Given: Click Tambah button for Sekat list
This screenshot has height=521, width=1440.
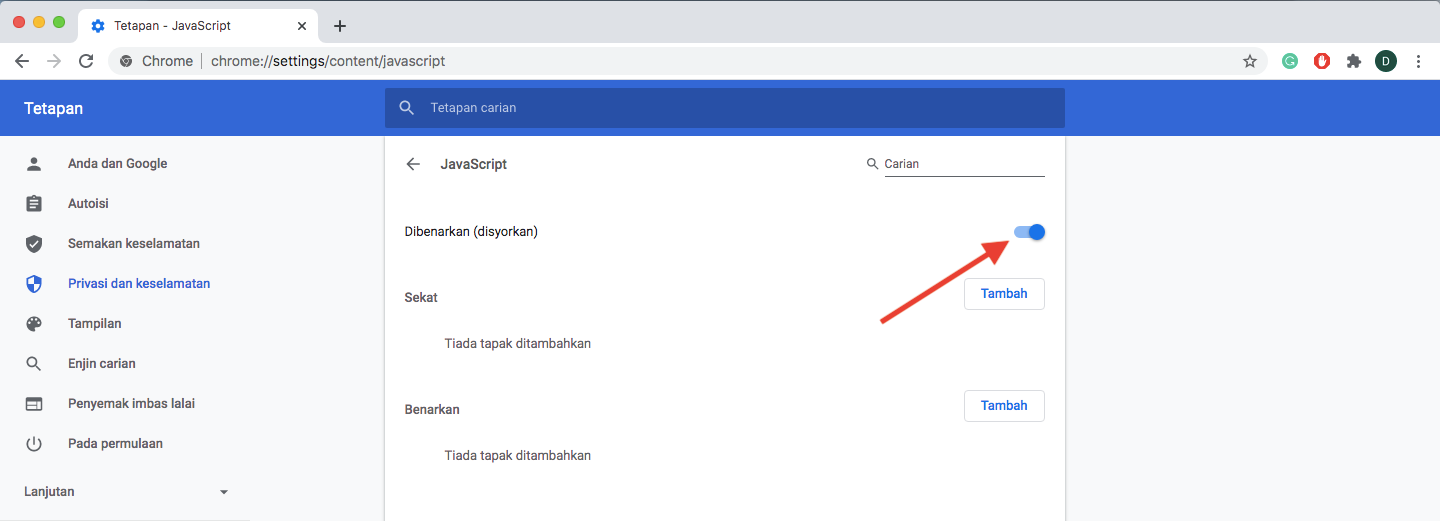Looking at the screenshot, I should coord(1004,294).
